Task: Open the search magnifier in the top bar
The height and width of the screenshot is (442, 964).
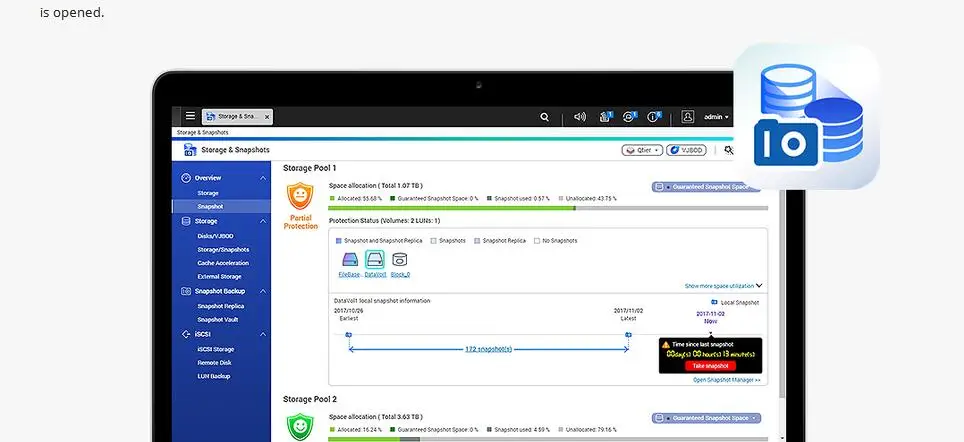Action: [544, 117]
